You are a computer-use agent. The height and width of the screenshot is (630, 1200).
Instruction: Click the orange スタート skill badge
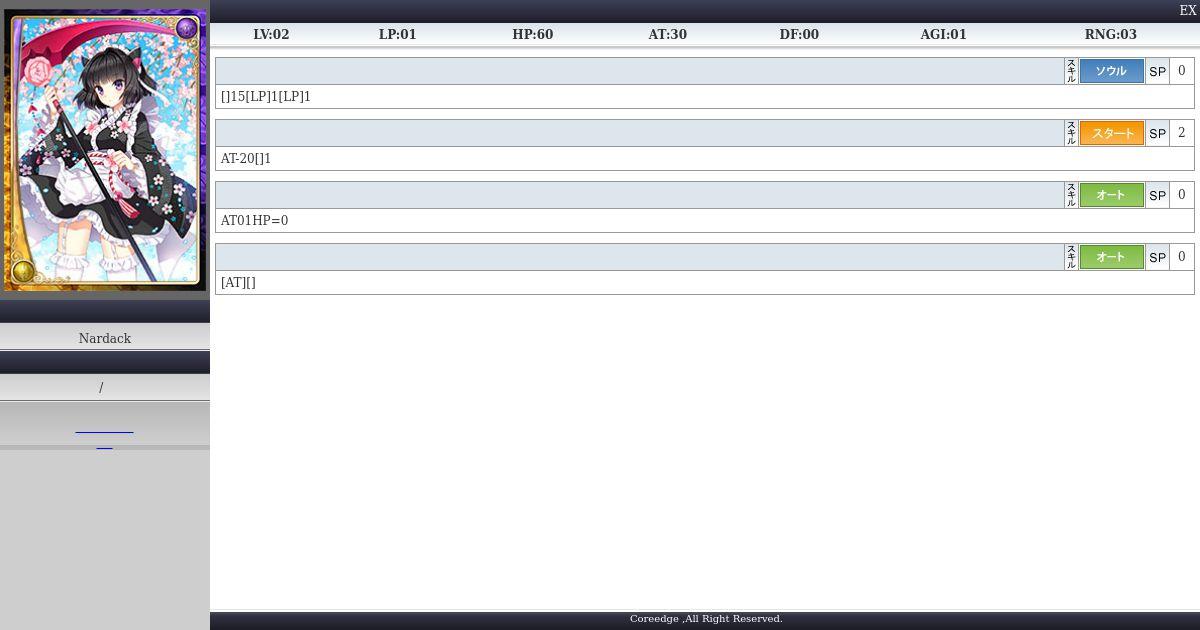pos(1111,133)
